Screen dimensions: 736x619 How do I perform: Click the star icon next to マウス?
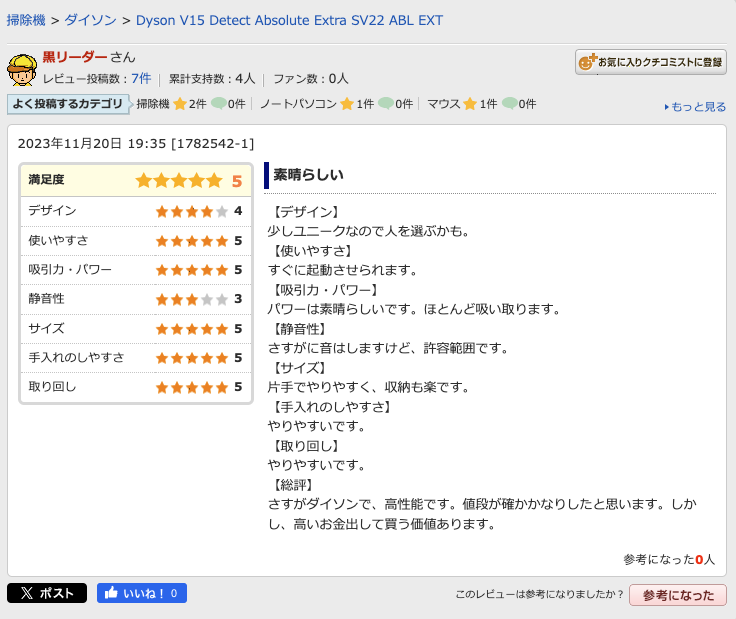click(x=469, y=104)
